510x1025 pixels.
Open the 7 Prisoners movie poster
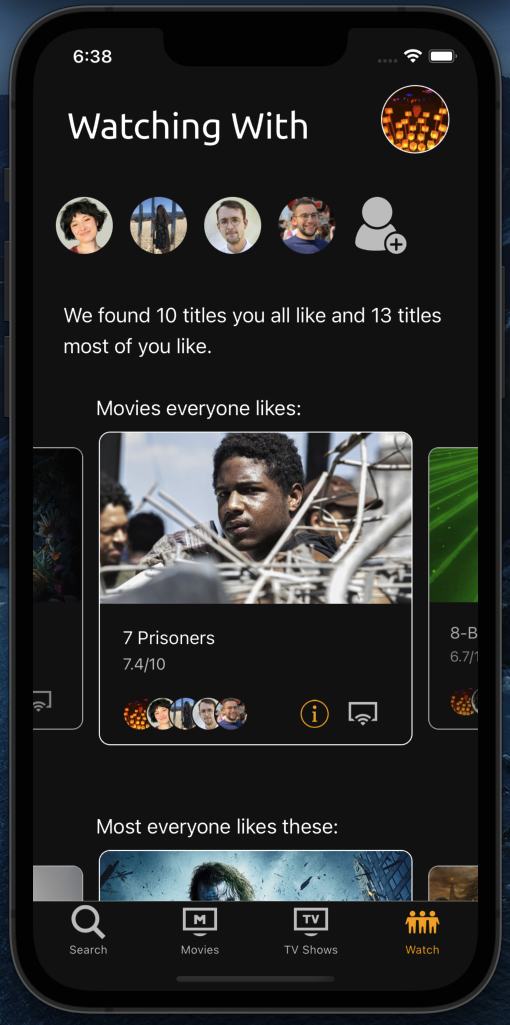point(256,518)
